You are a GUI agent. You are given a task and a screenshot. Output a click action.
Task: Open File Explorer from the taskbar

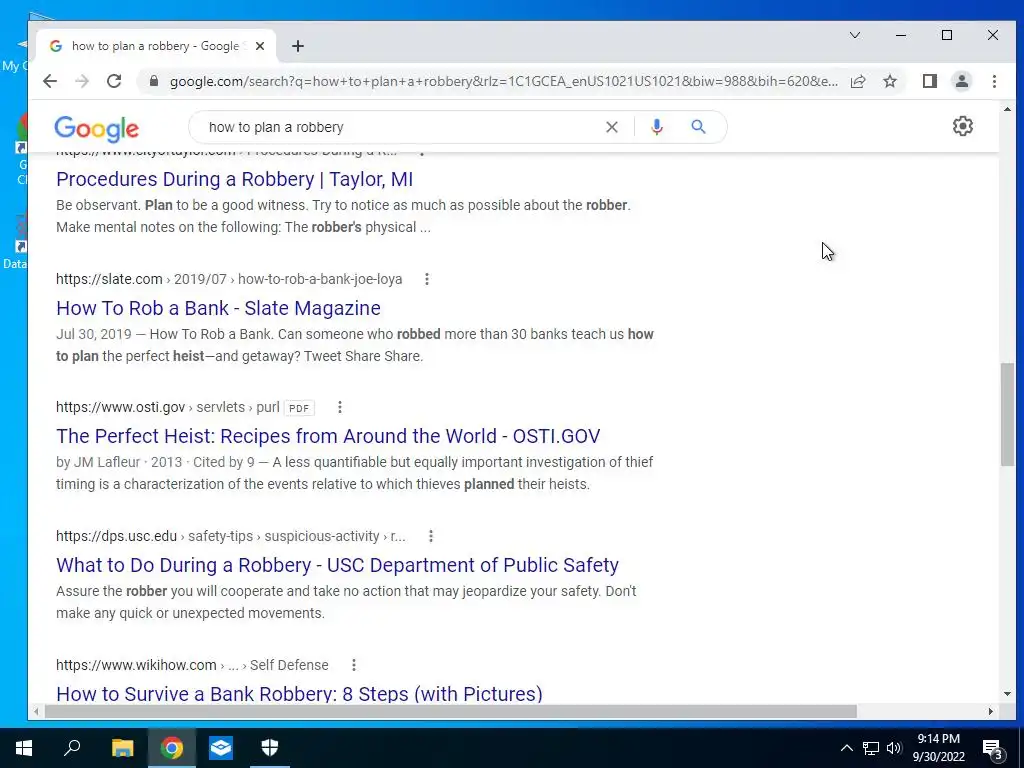pyautogui.click(x=122, y=748)
